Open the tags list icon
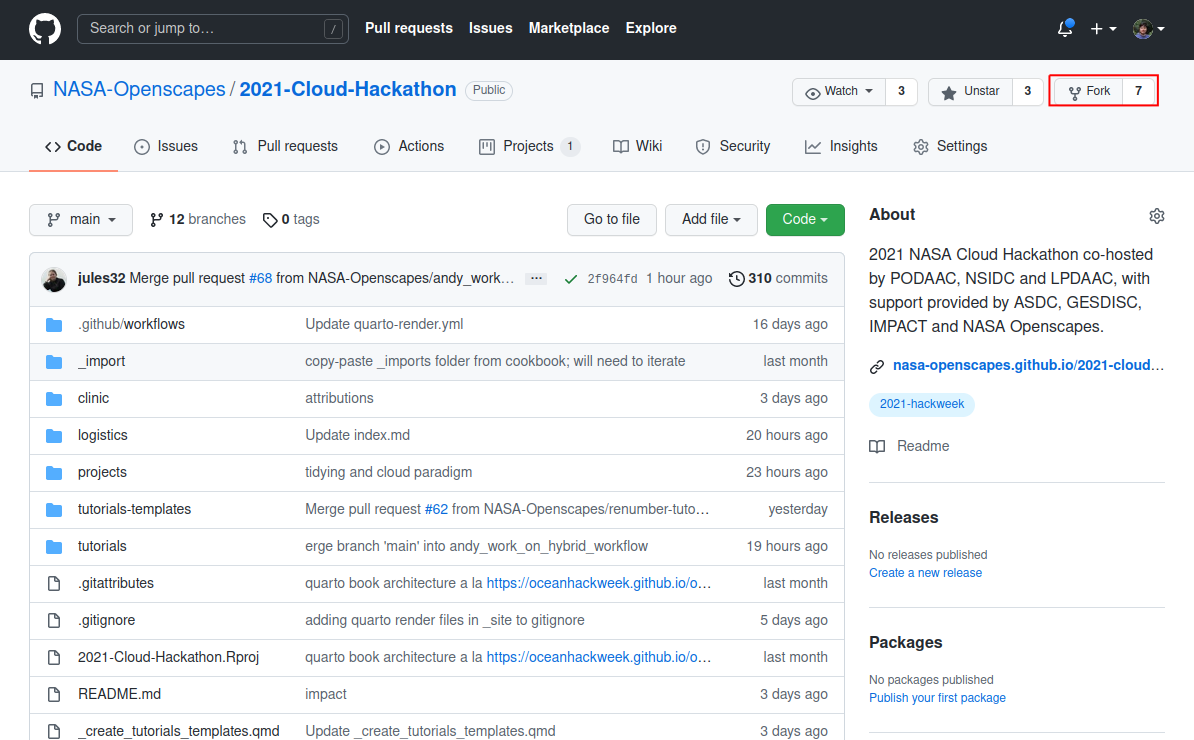Viewport: 1194px width, 740px height. (270, 220)
